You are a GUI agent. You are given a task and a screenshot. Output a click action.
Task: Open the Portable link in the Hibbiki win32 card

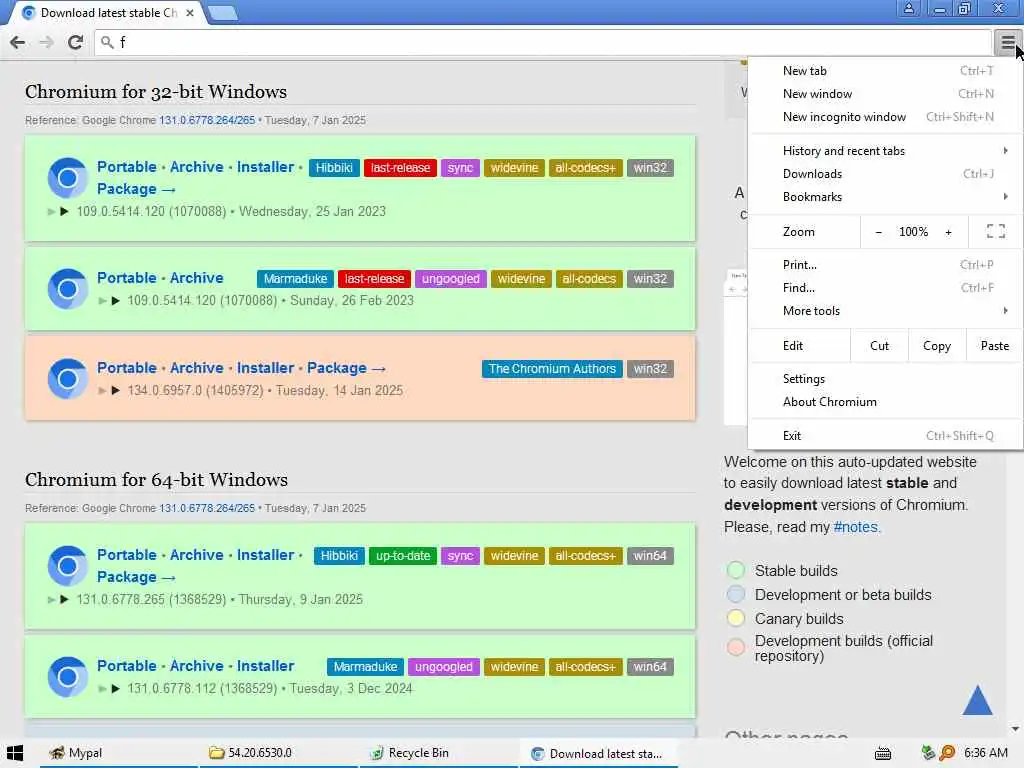(127, 167)
